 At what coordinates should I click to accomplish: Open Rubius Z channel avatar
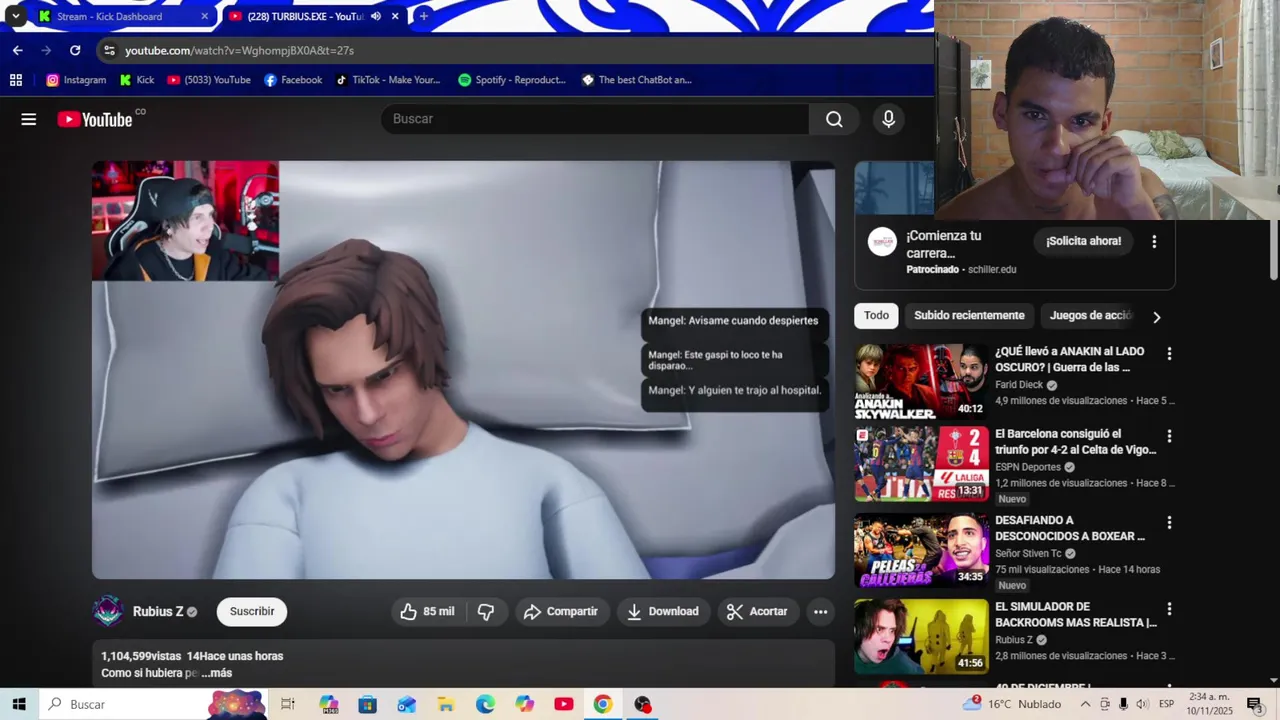coord(108,611)
